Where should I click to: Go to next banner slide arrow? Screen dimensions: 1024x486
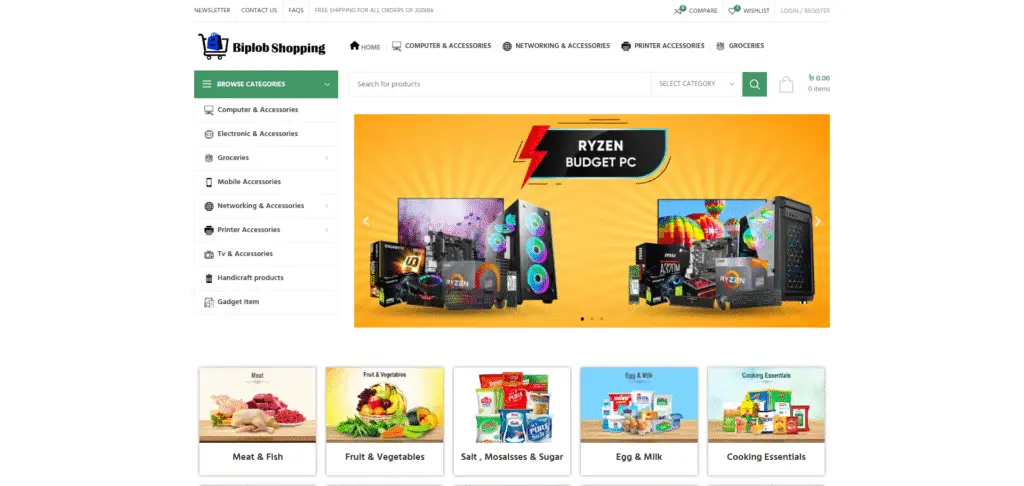[818, 221]
